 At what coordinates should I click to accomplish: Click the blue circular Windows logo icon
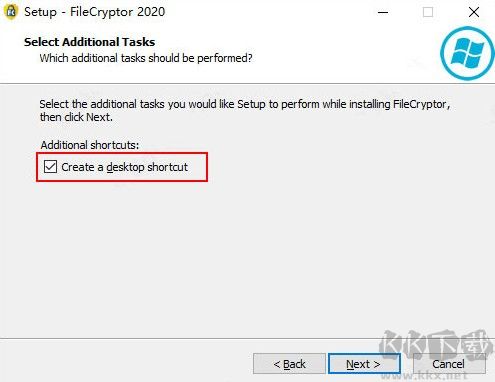click(467, 53)
